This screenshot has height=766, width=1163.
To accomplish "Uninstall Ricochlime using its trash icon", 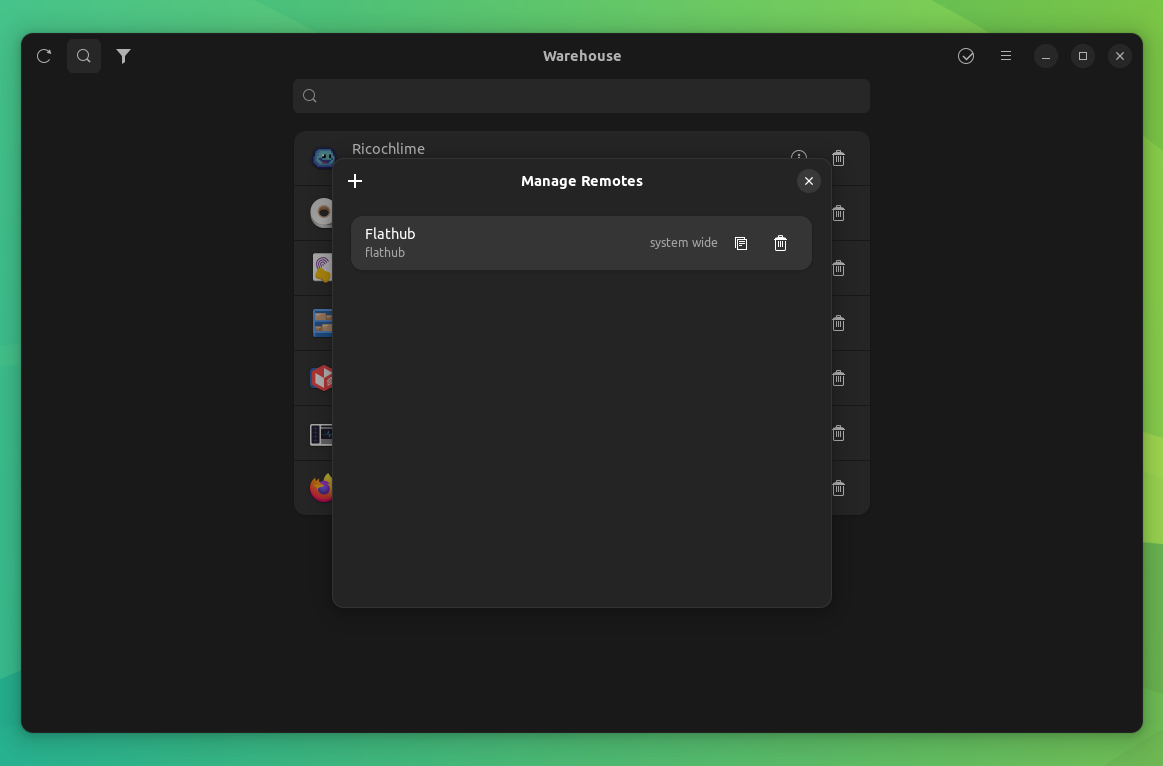I will coord(838,158).
